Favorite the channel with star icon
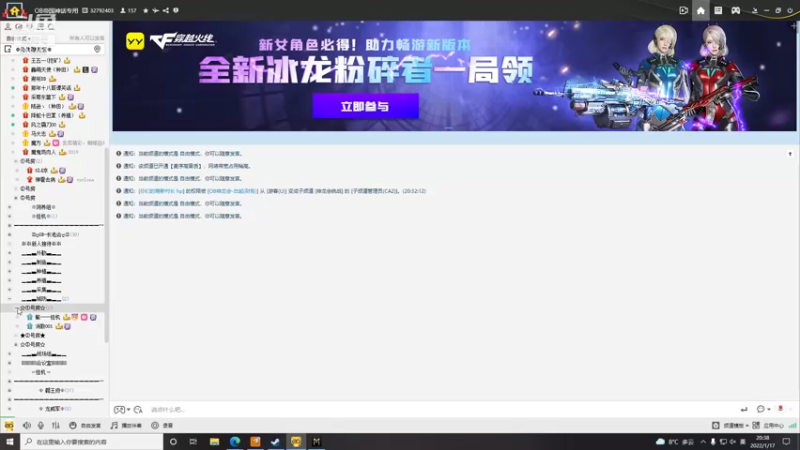Screen dimensions: 800x450 (145, 10)
